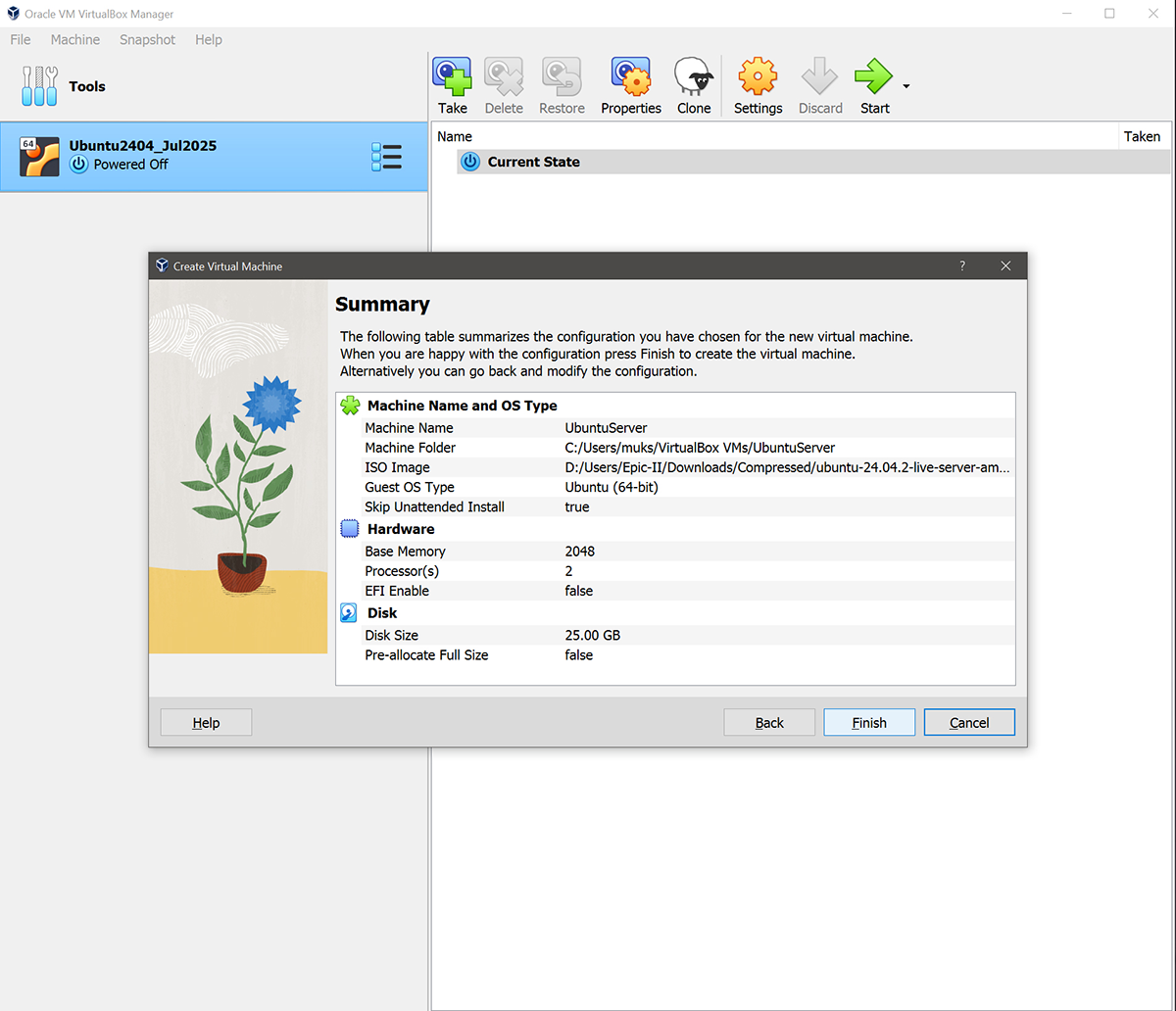Viewport: 1176px width, 1011px height.
Task: Click the Disk Size value 25.00 GB
Action: pyautogui.click(x=593, y=635)
